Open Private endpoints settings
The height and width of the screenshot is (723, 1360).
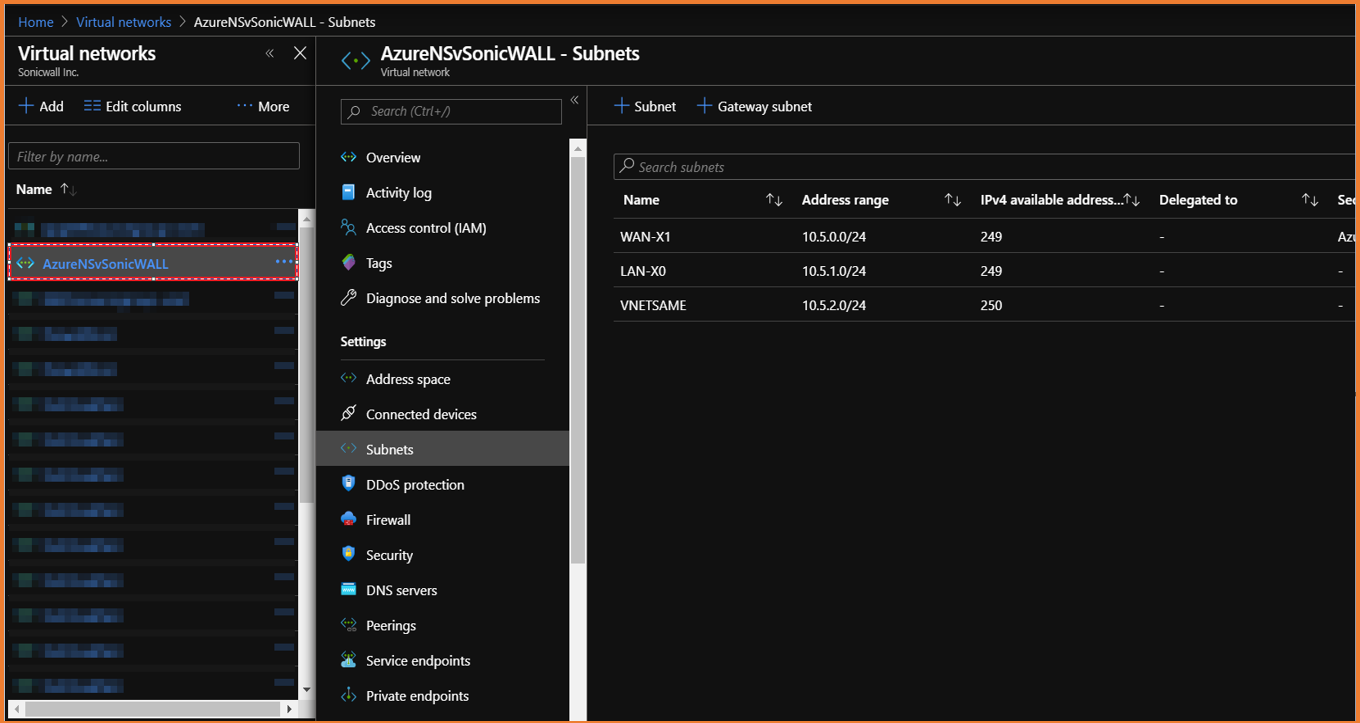point(417,695)
